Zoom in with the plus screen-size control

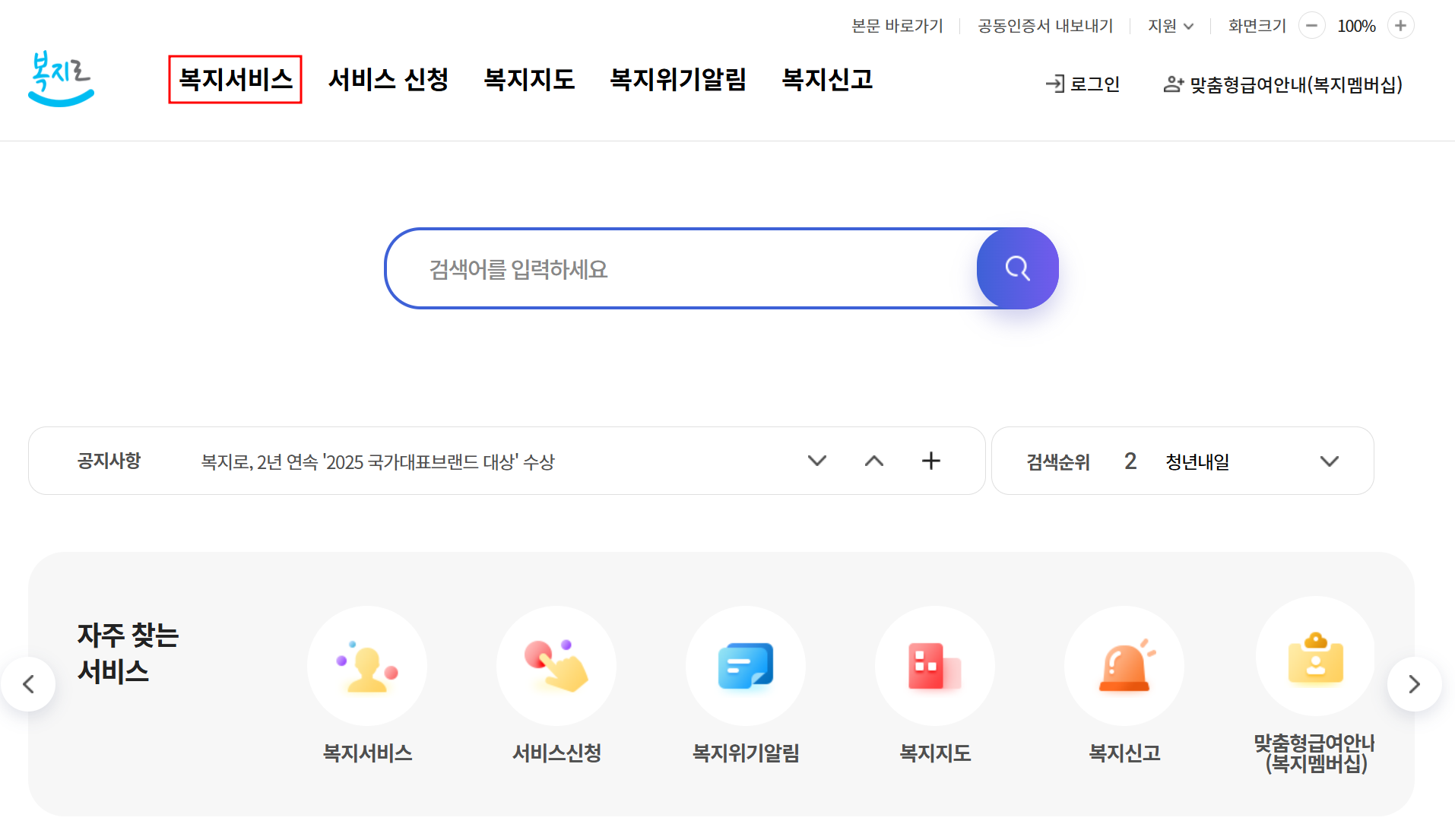(x=1402, y=25)
